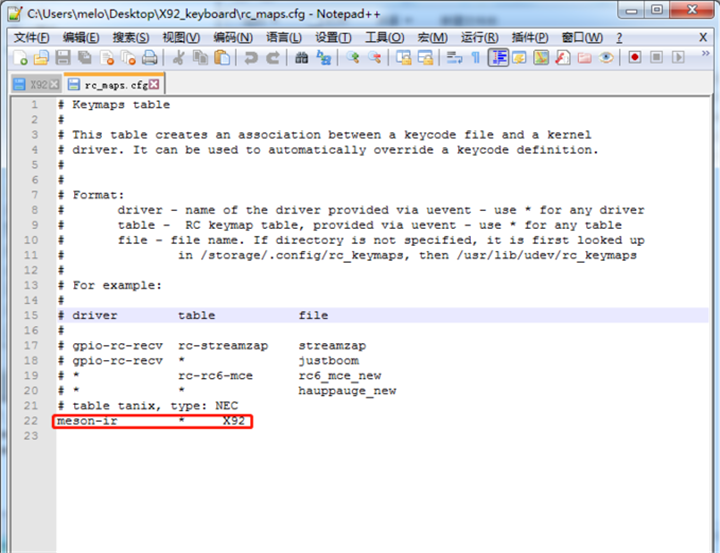Click 'rc6_mce_new' on line 19

point(340,376)
